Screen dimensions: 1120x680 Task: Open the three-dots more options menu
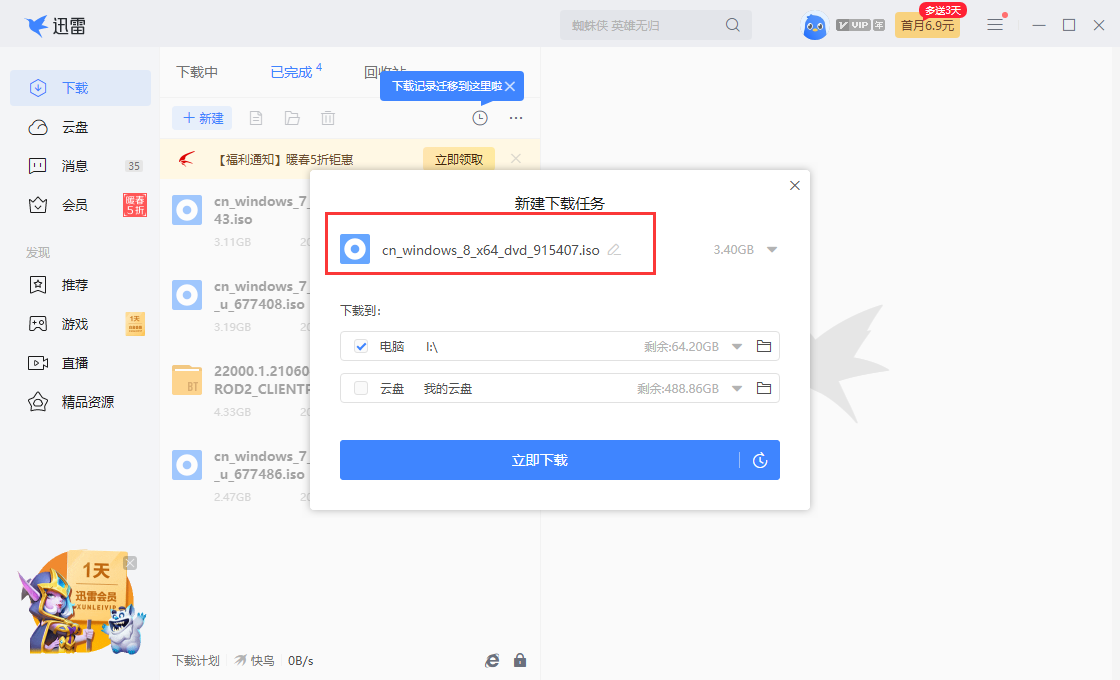point(516,118)
